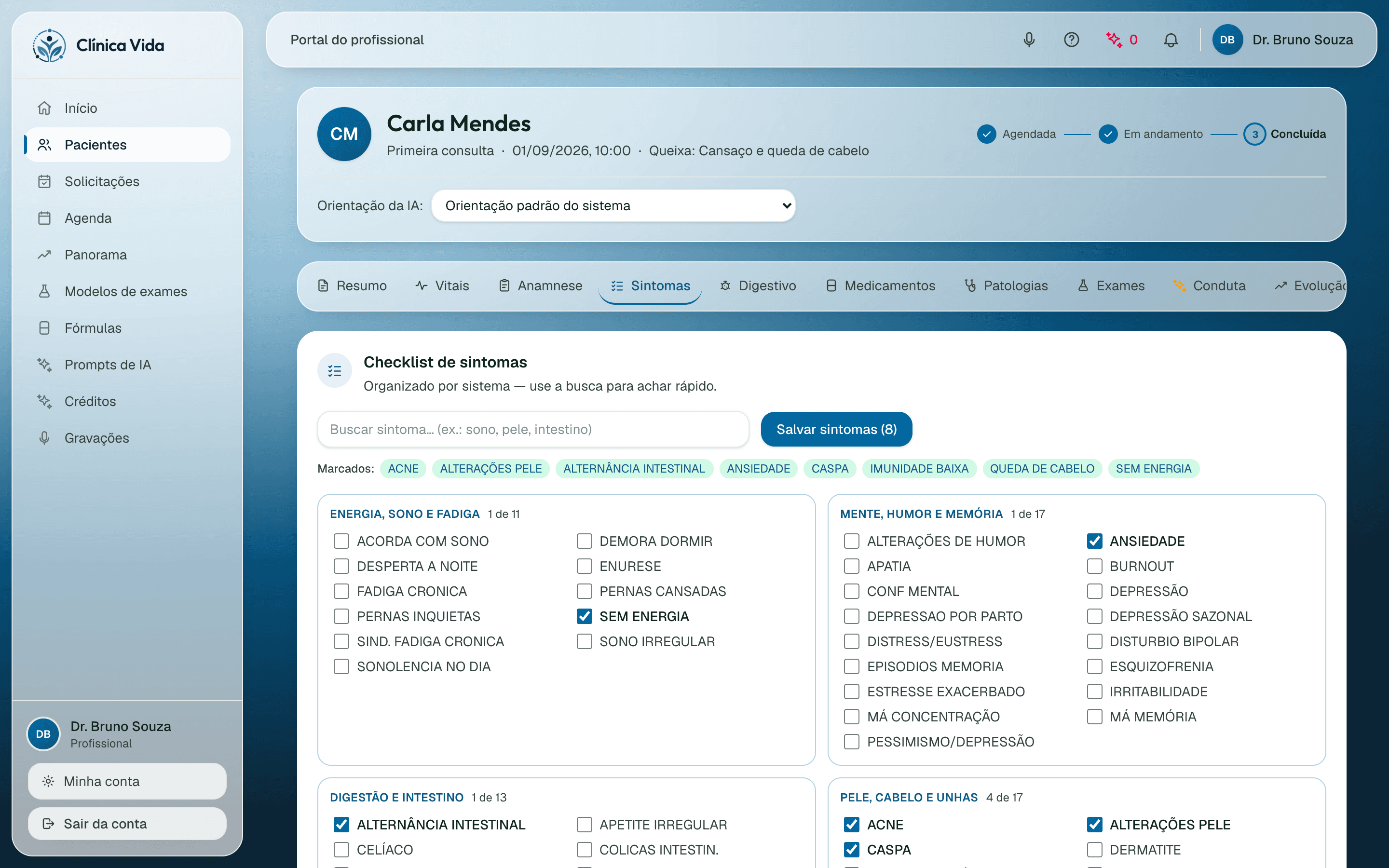This screenshot has width=1389, height=868.
Task: Open the notifications bell
Action: 1171,40
